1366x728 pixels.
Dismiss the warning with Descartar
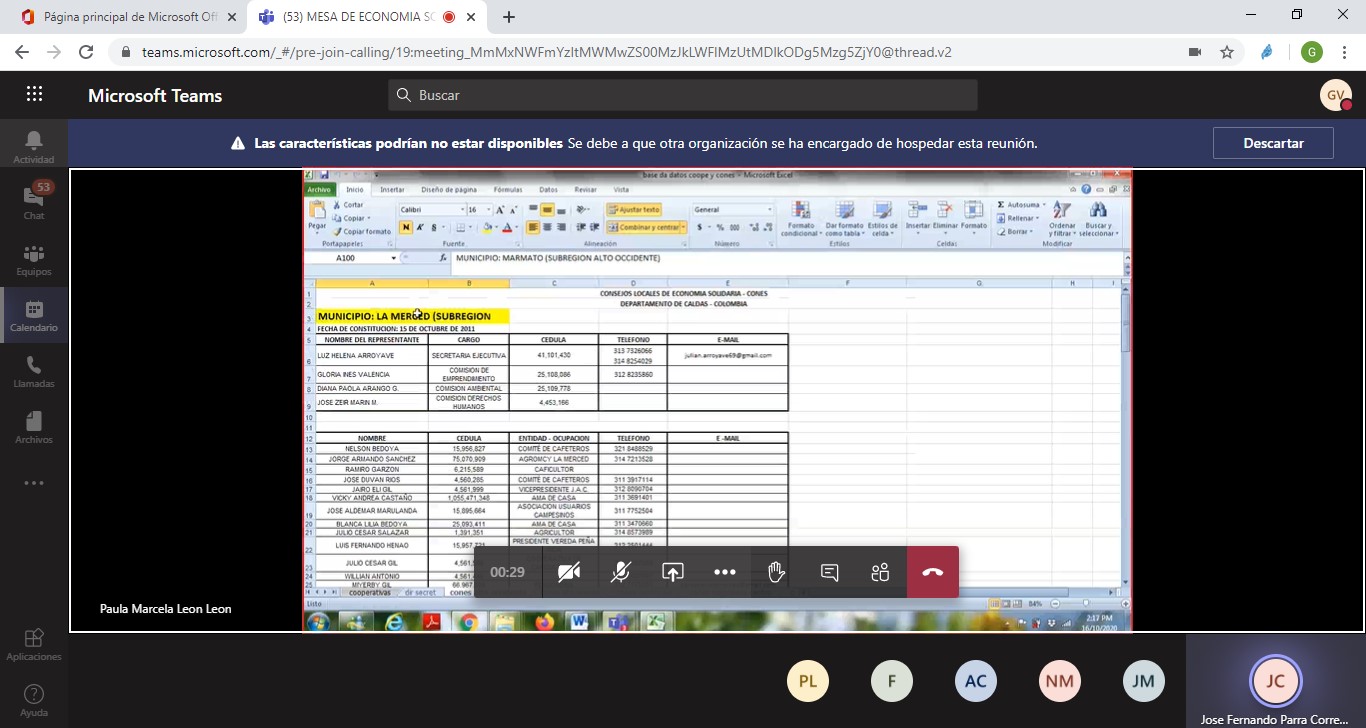[x=1273, y=143]
